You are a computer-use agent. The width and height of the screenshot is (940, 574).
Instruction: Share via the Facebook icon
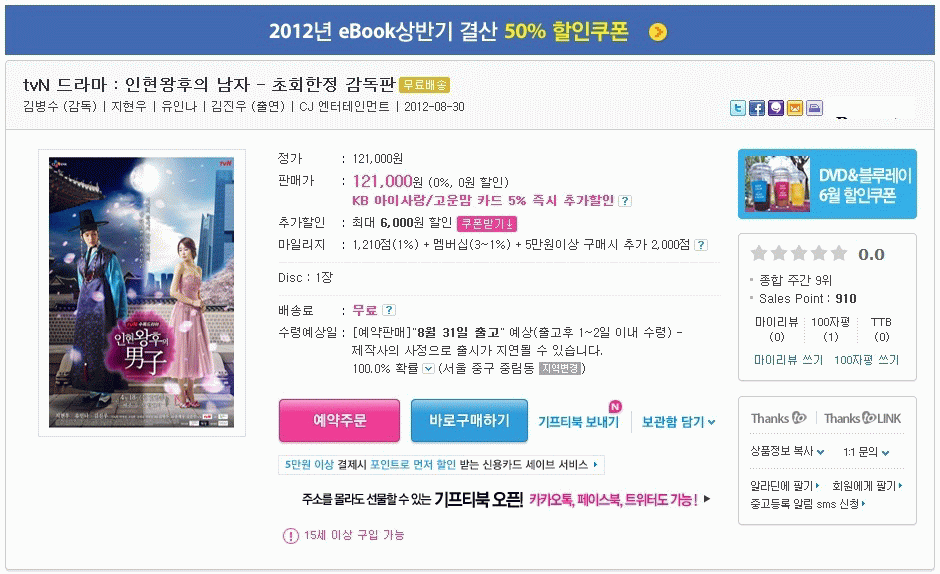click(x=757, y=108)
